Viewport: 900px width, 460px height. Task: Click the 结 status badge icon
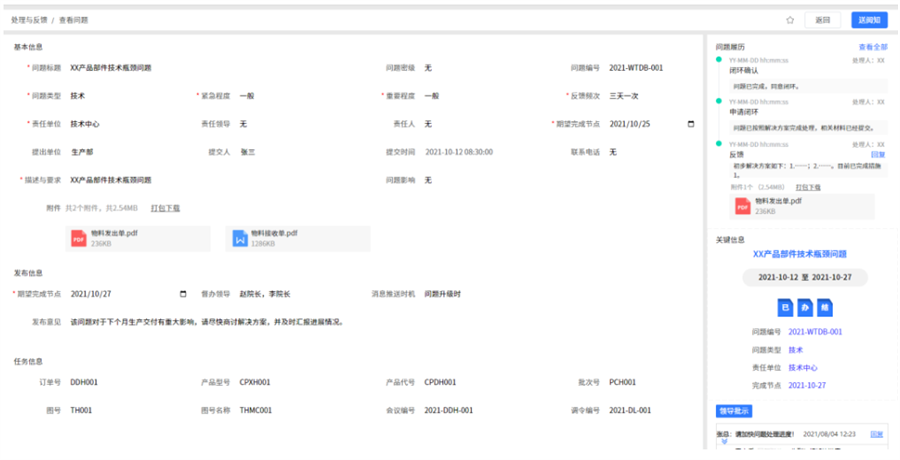[824, 307]
